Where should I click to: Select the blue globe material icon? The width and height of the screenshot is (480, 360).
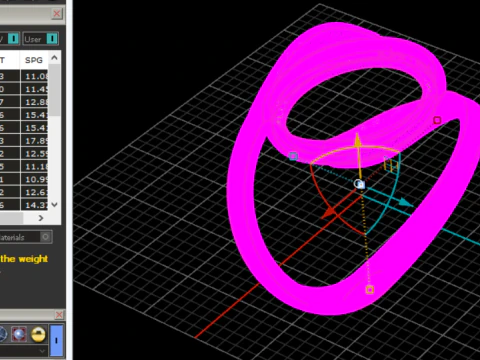click(3, 334)
